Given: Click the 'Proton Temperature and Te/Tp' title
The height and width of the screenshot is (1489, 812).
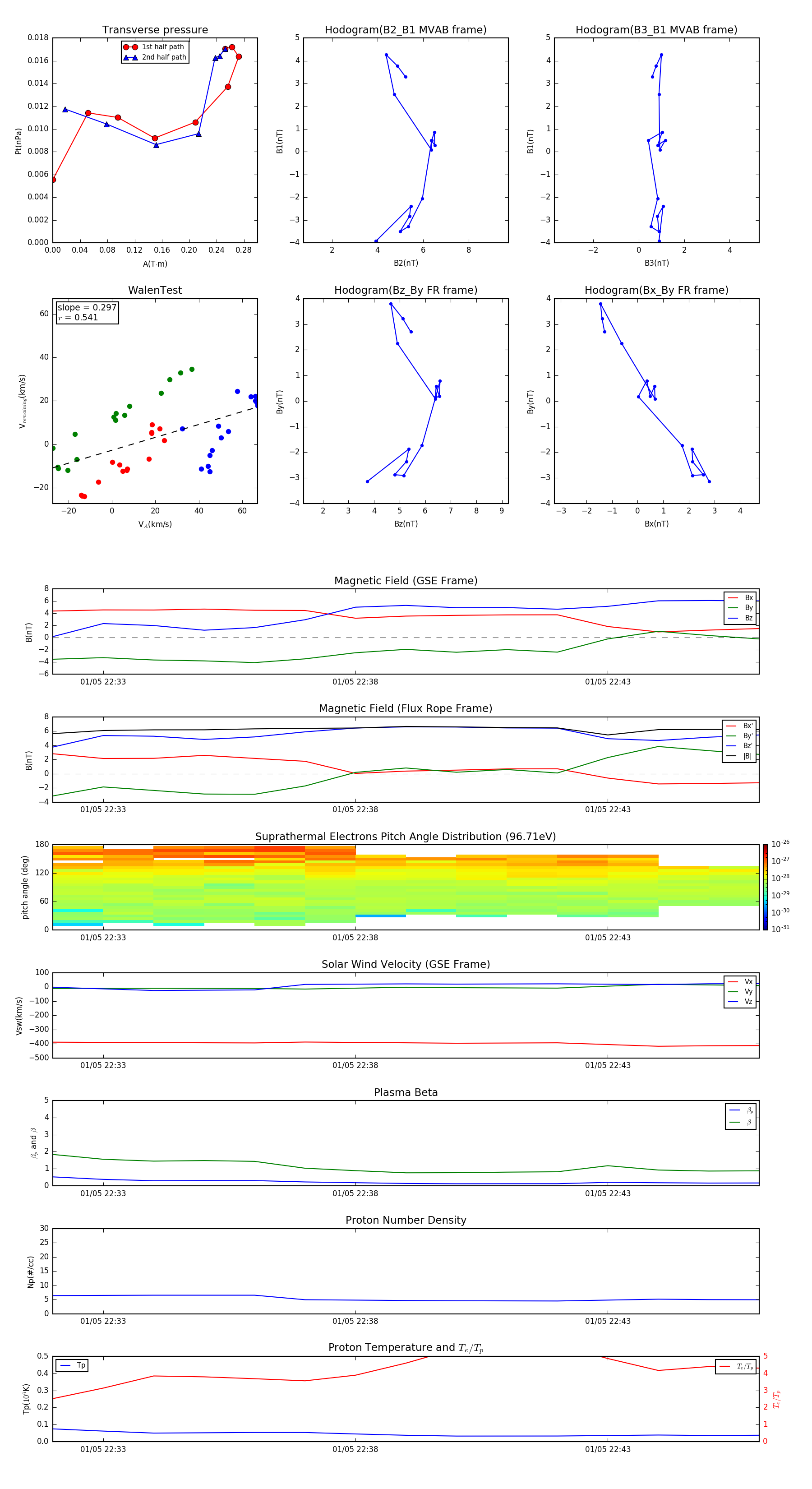Looking at the screenshot, I should (x=406, y=1348).
